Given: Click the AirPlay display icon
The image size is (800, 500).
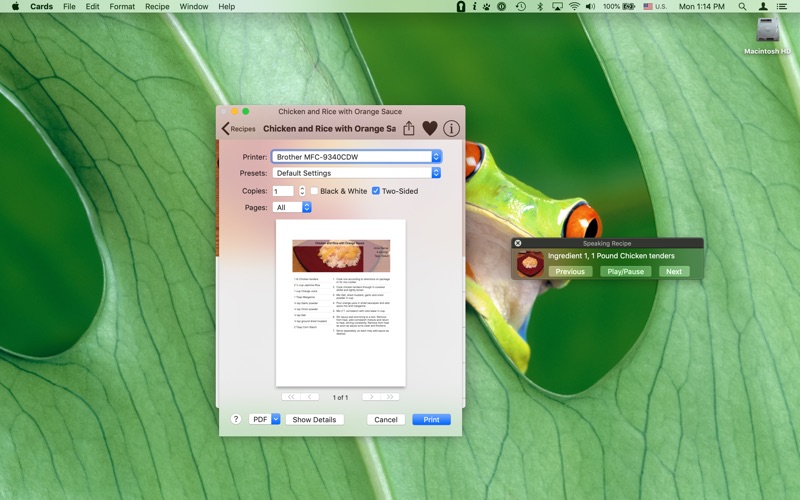Looking at the screenshot, I should pos(557,6).
